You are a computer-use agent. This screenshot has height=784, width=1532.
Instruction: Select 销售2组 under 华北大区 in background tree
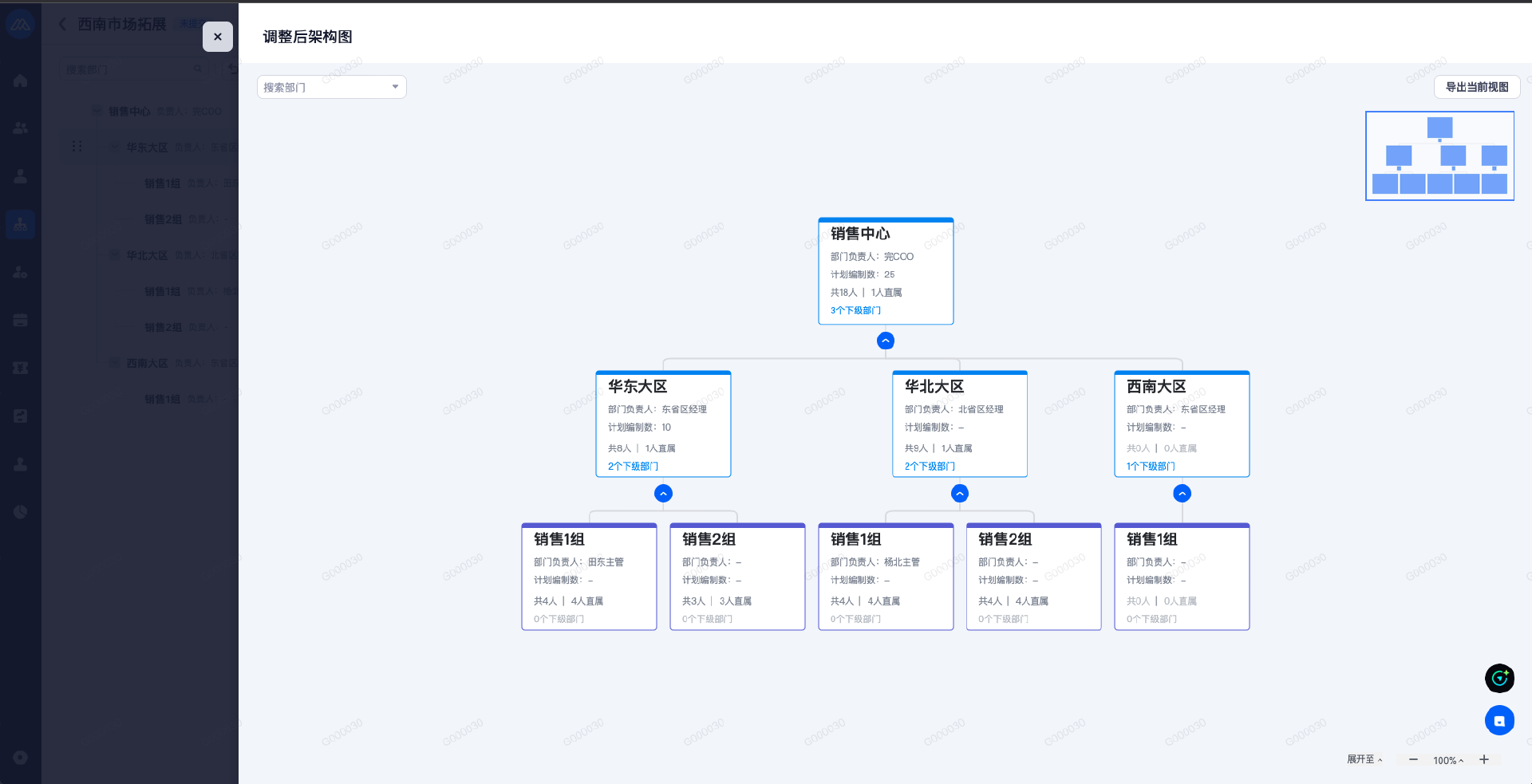[163, 327]
